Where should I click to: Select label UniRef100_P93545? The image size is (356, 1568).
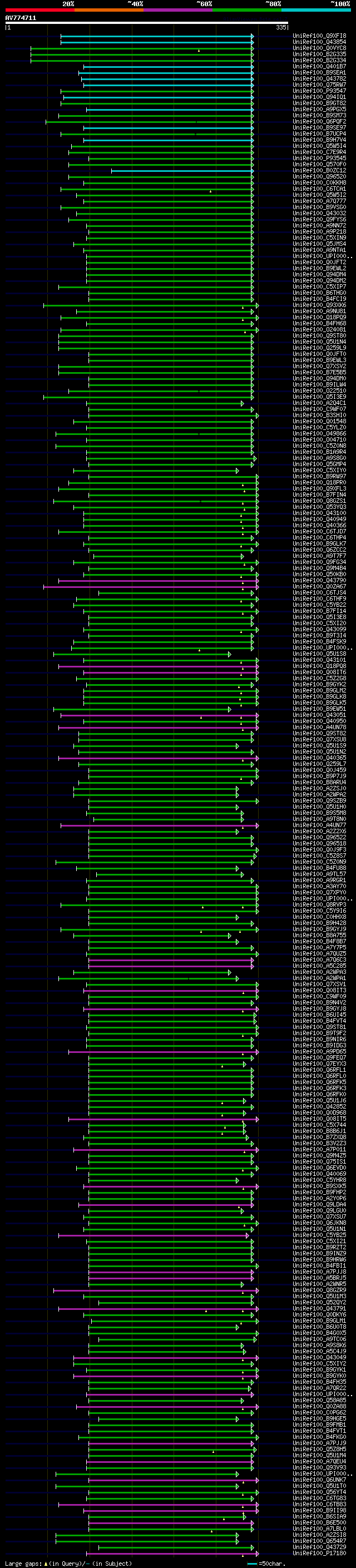(319, 159)
